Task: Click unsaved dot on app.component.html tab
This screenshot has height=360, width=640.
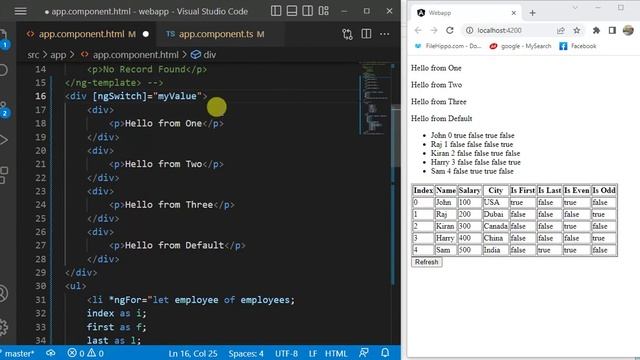Action: [146, 34]
